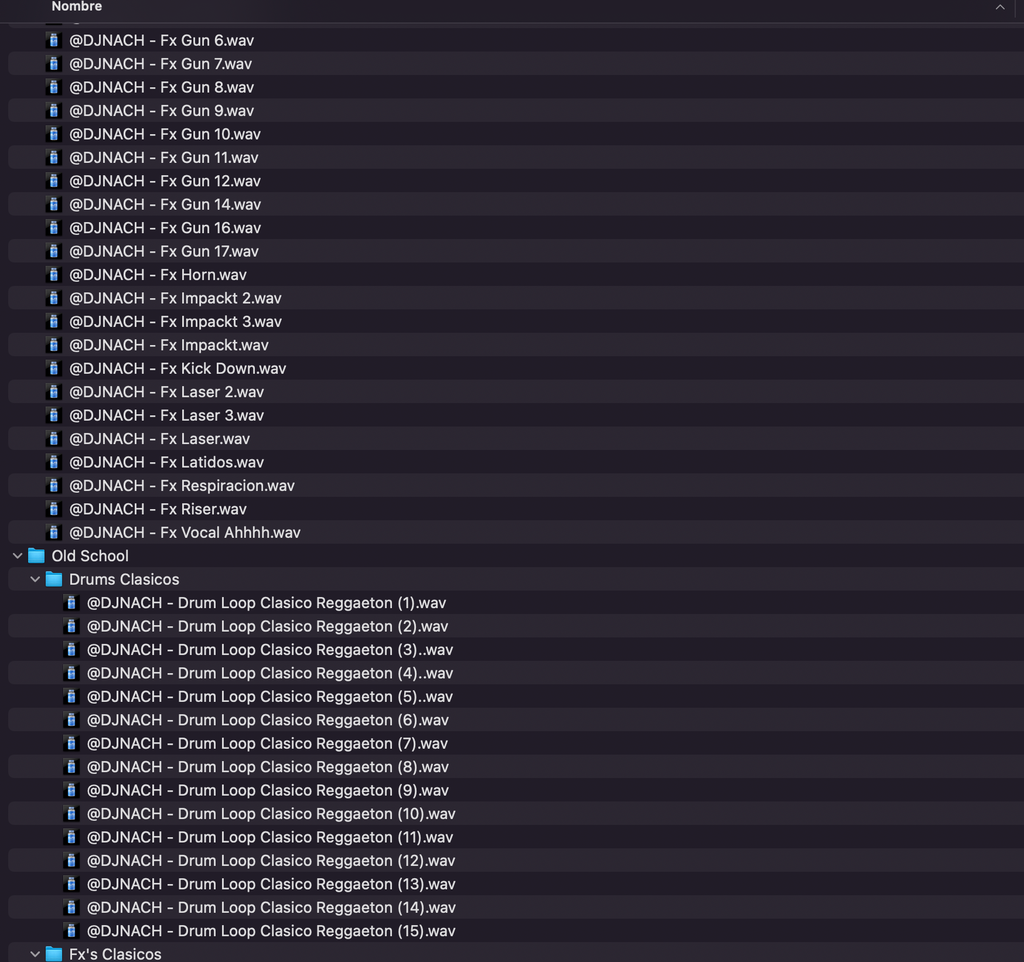Select the Fx's Clasicos folder icon
The height and width of the screenshot is (962, 1024).
pyautogui.click(x=54, y=954)
